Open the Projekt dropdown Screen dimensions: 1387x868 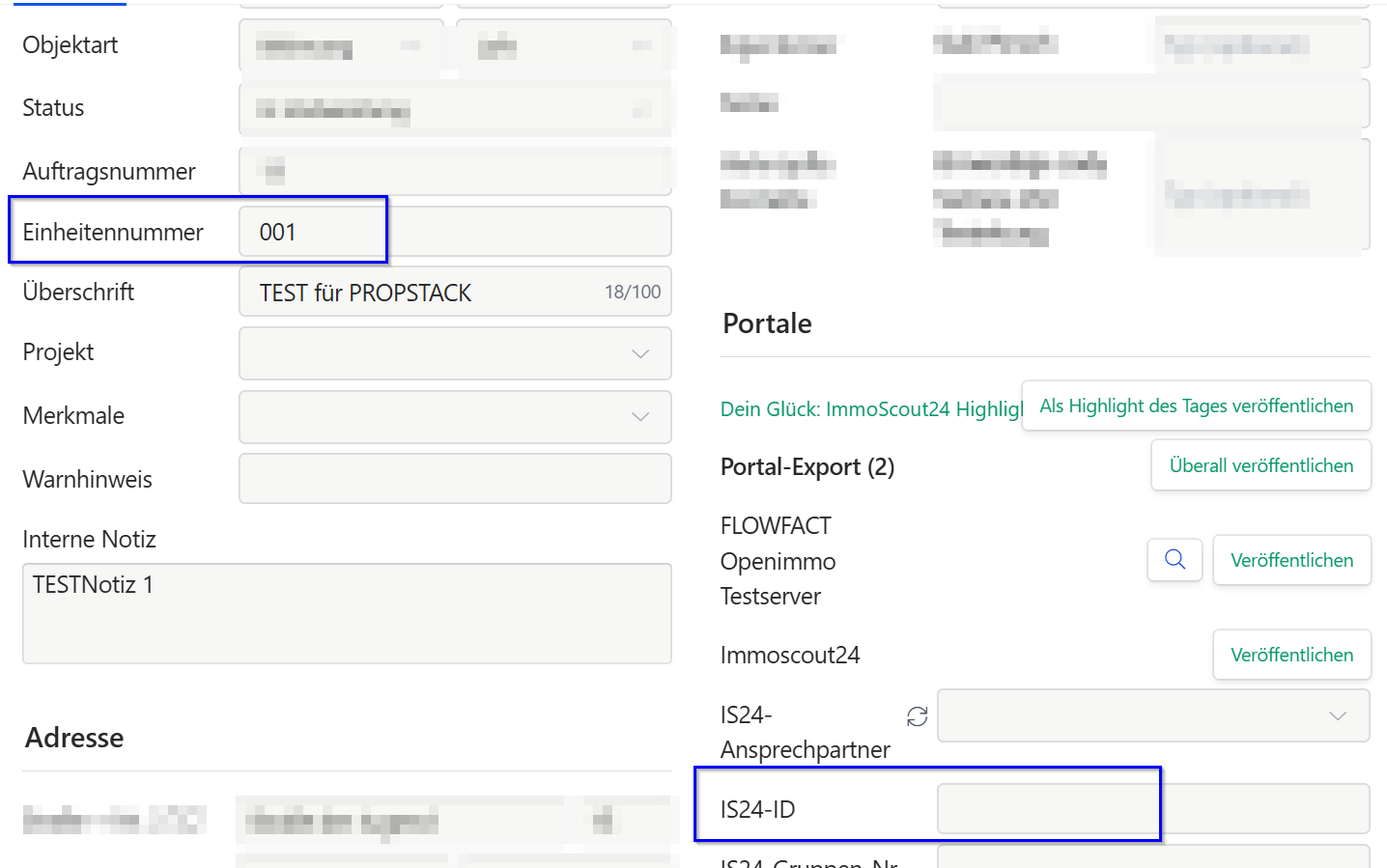click(454, 353)
